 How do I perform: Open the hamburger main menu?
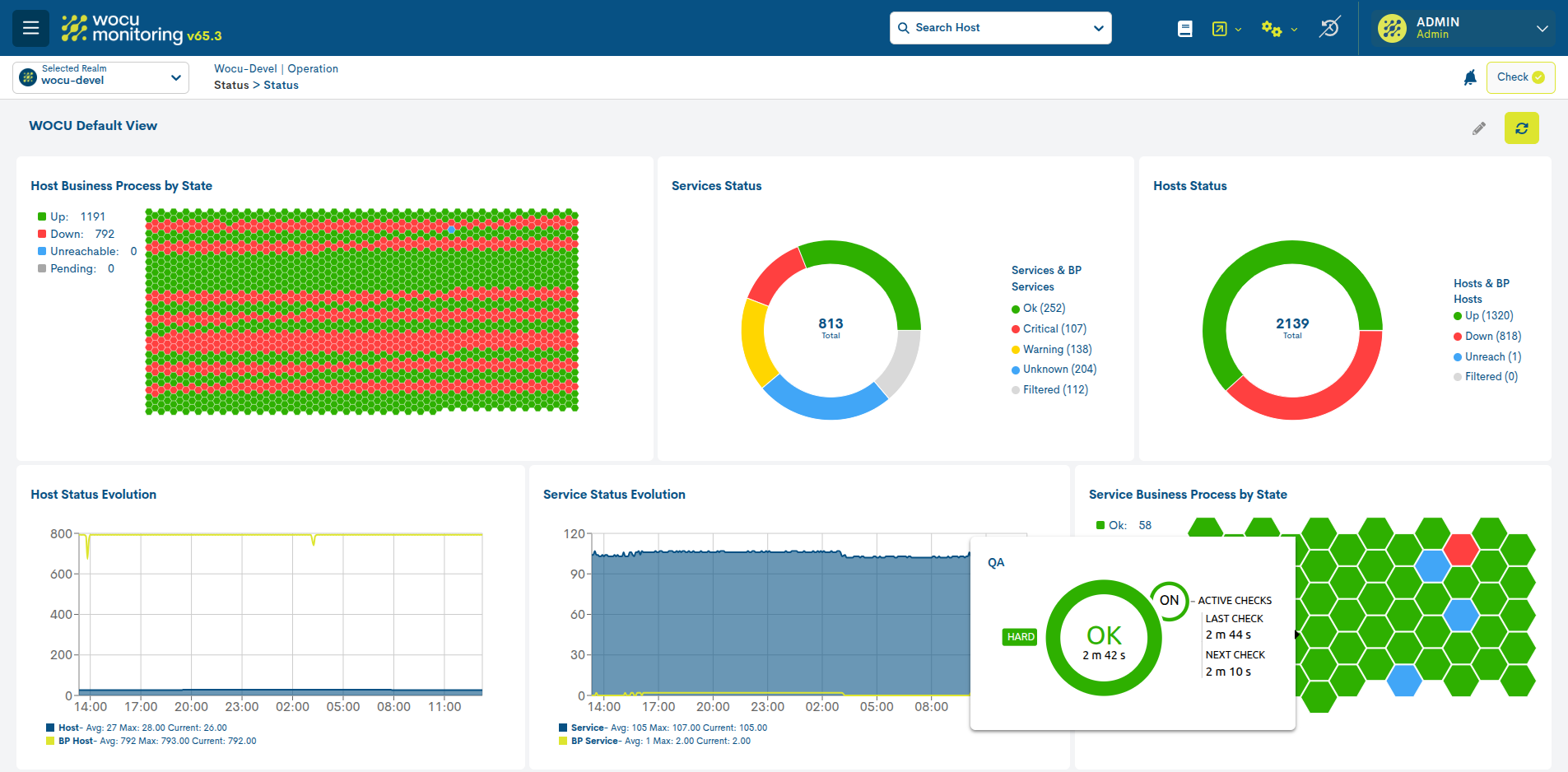click(x=30, y=28)
